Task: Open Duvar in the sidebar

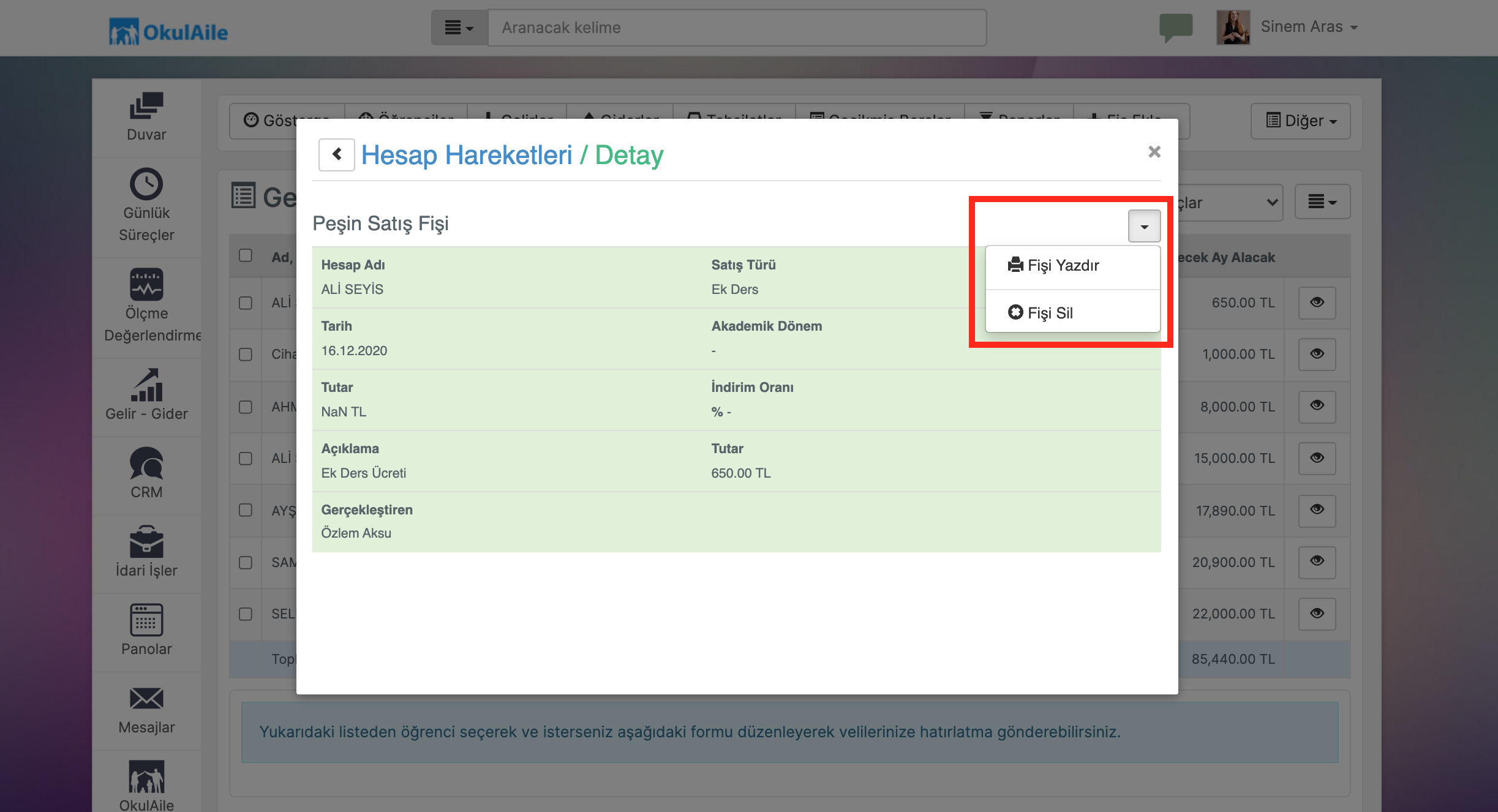Action: point(146,118)
